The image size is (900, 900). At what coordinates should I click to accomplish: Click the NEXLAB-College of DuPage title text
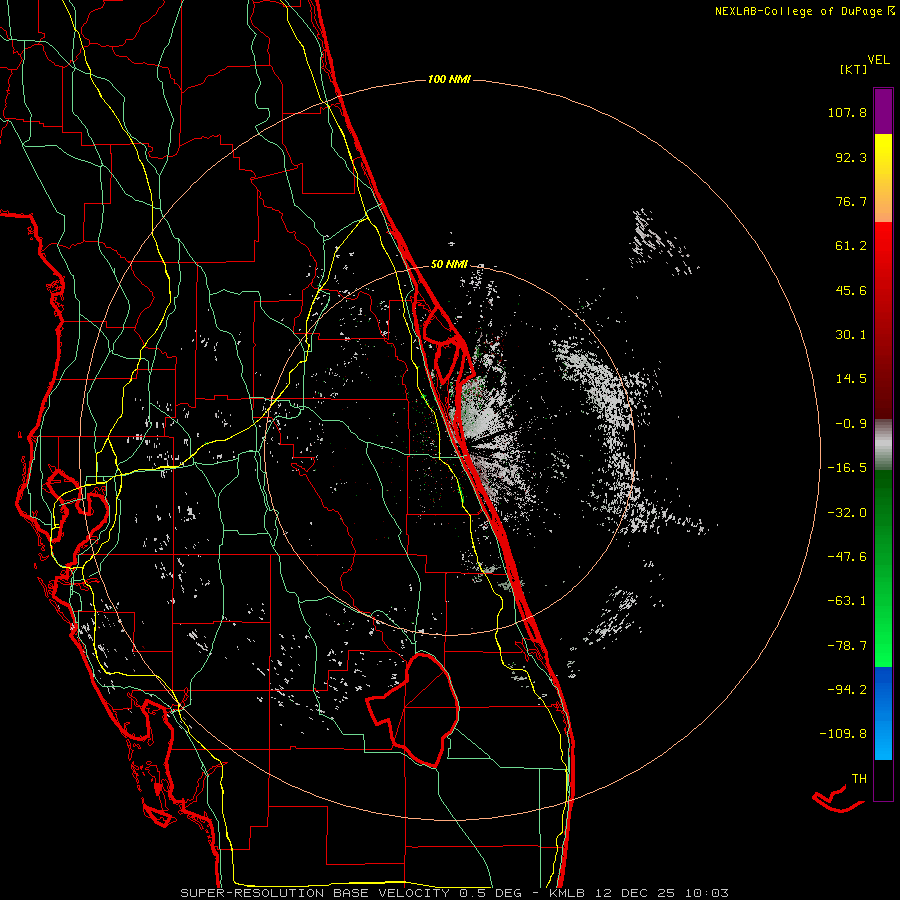point(799,11)
